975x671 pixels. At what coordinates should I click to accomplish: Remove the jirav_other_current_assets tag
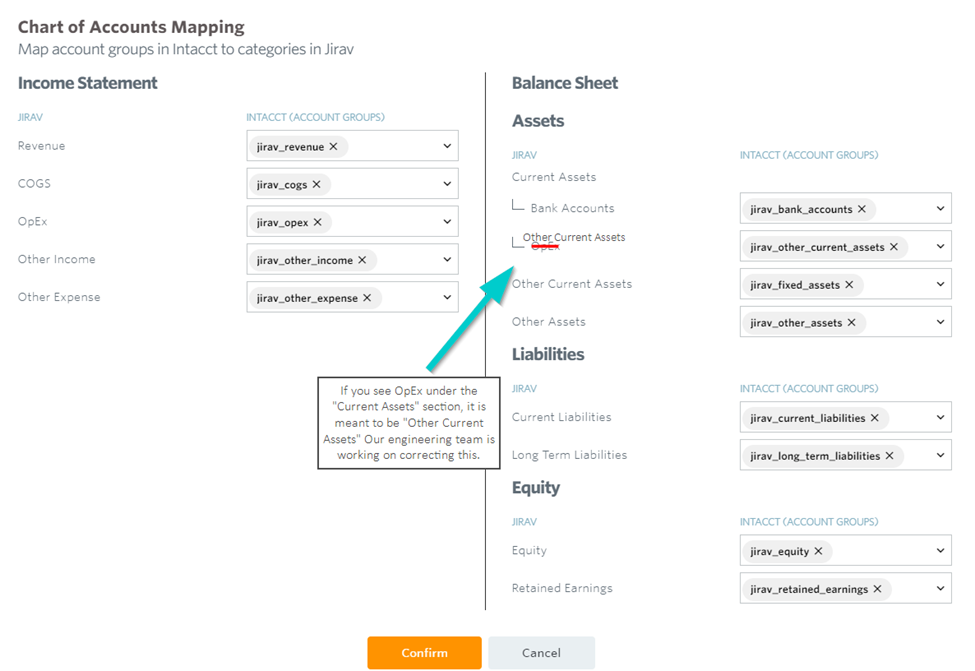point(894,247)
